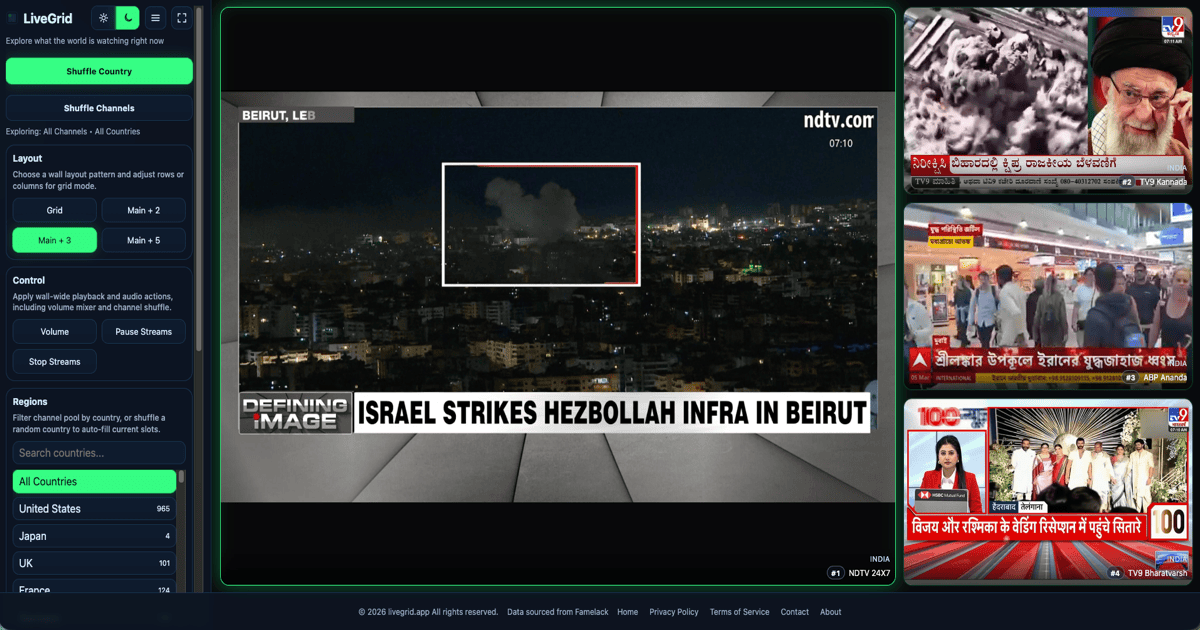Pick UK from the regions list
The image size is (1200, 630).
94,563
